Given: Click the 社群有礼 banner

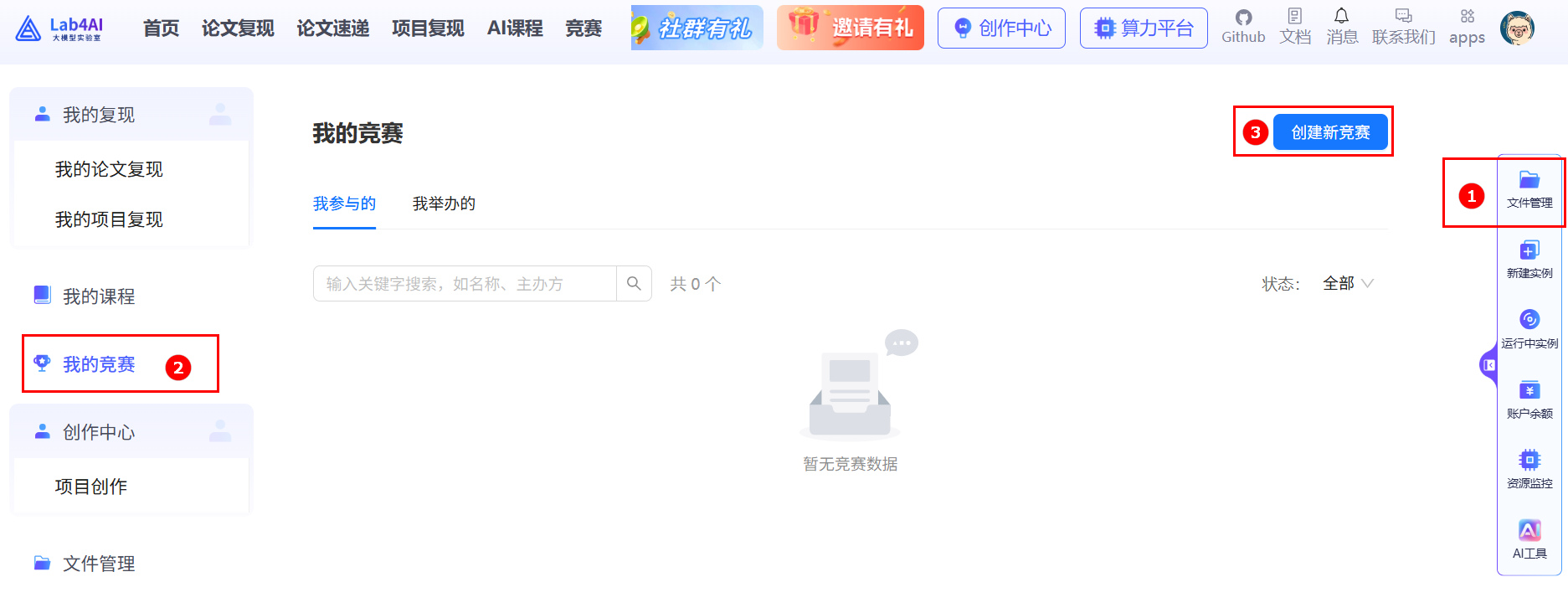Looking at the screenshot, I should (x=697, y=28).
